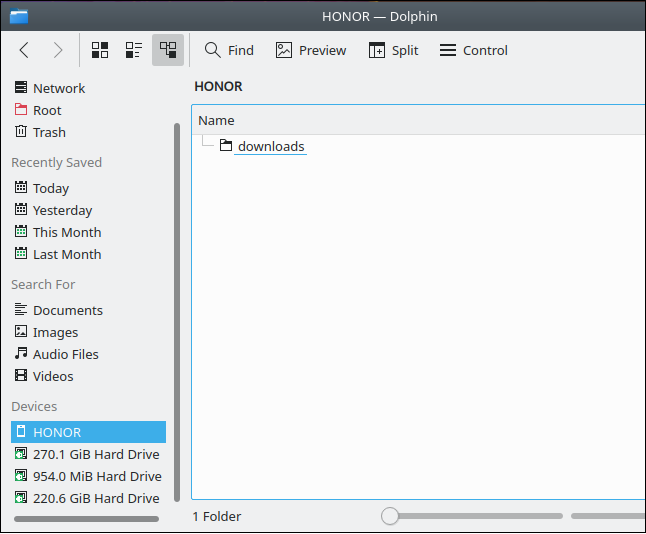
Task: Click the 954.0 MiB drive icon
Action: coord(21,475)
